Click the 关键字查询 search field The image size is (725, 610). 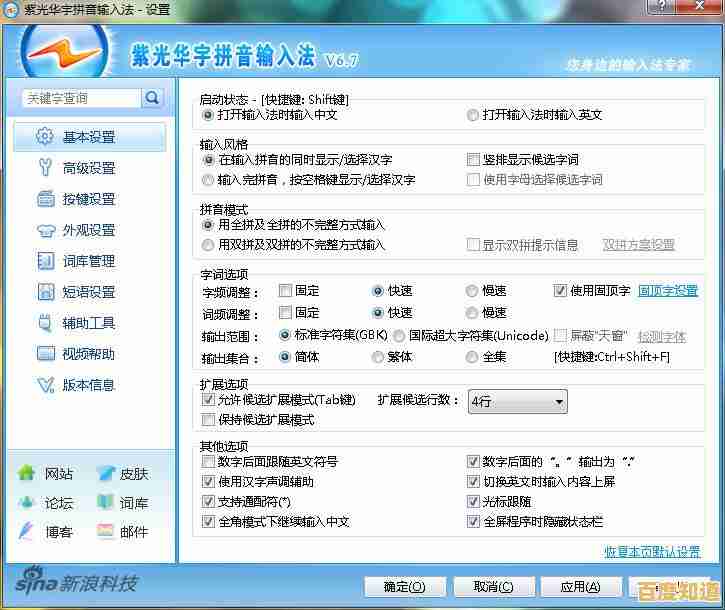(x=82, y=98)
